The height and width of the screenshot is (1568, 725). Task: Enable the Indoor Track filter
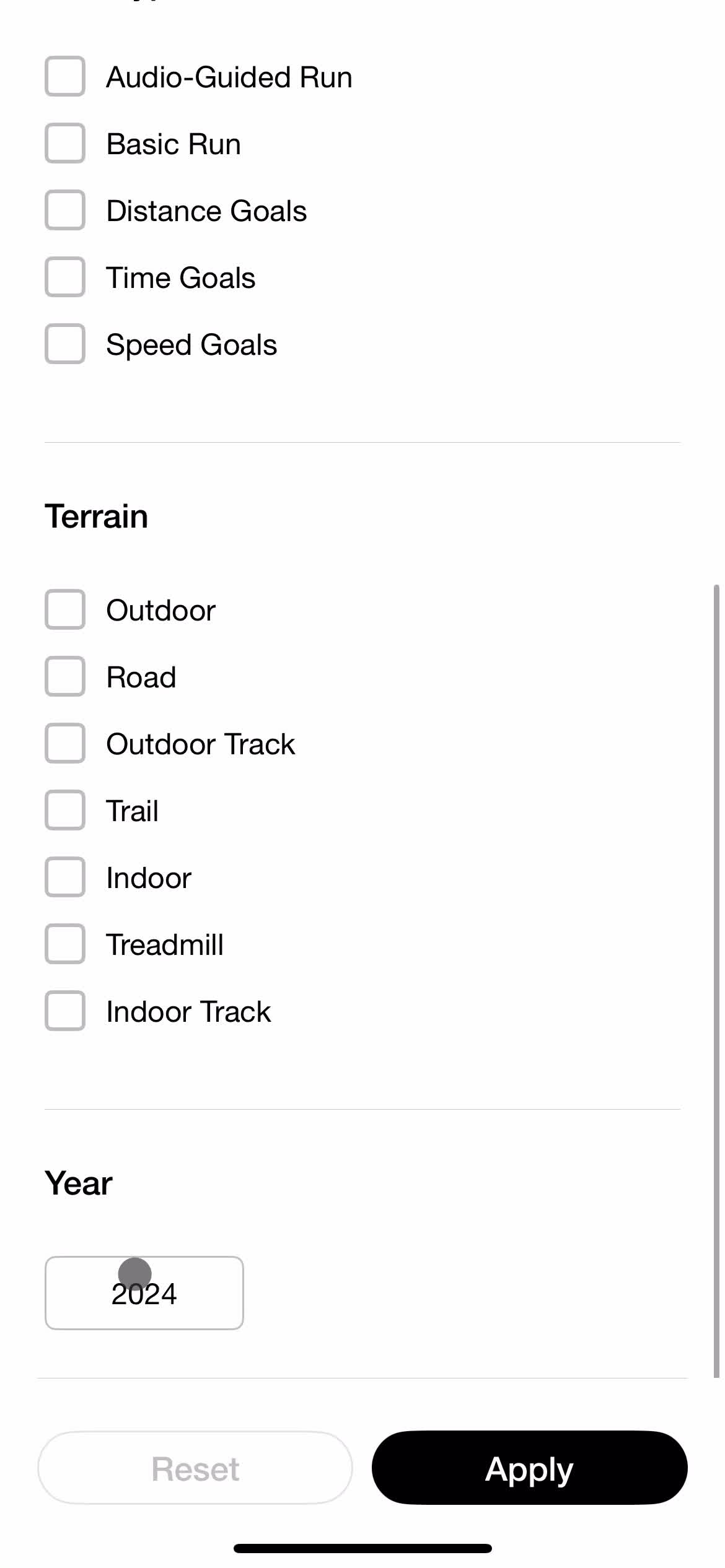(64, 1011)
